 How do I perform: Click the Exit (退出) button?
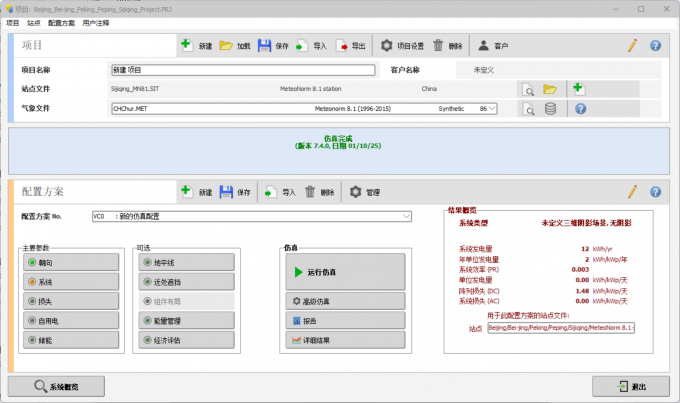pyautogui.click(x=631, y=386)
